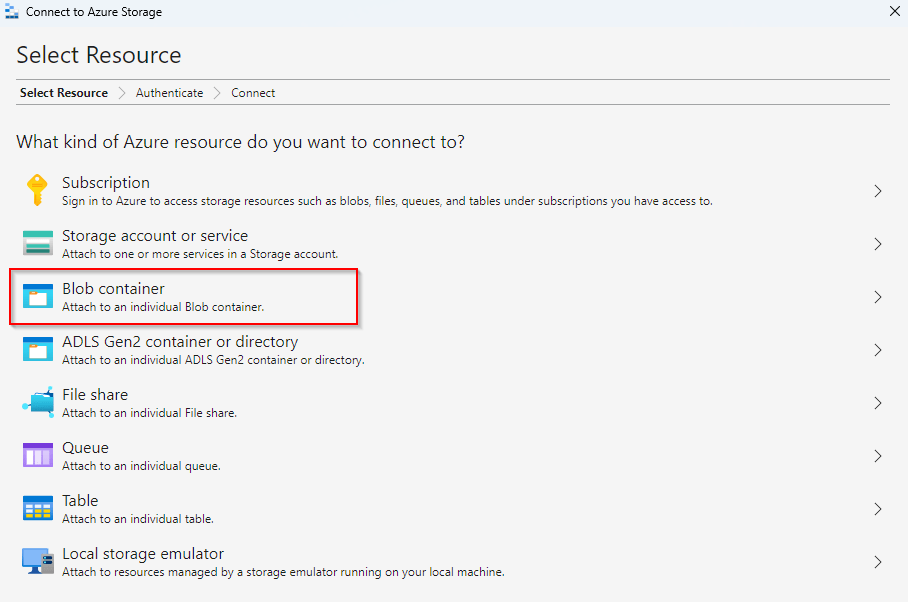Open Blob container via right arrow

coord(877,297)
